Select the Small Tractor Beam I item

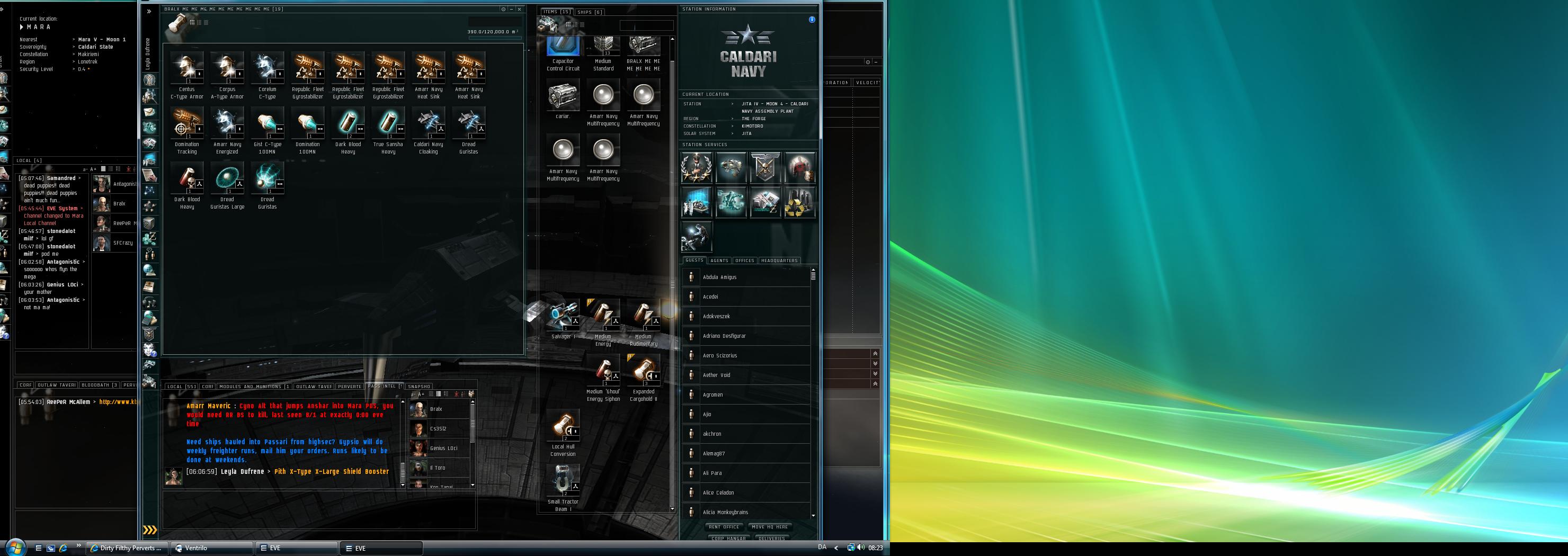pos(563,488)
